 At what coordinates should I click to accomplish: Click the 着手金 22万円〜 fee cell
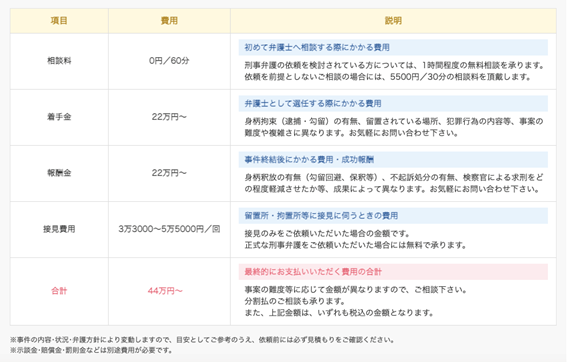point(169,117)
